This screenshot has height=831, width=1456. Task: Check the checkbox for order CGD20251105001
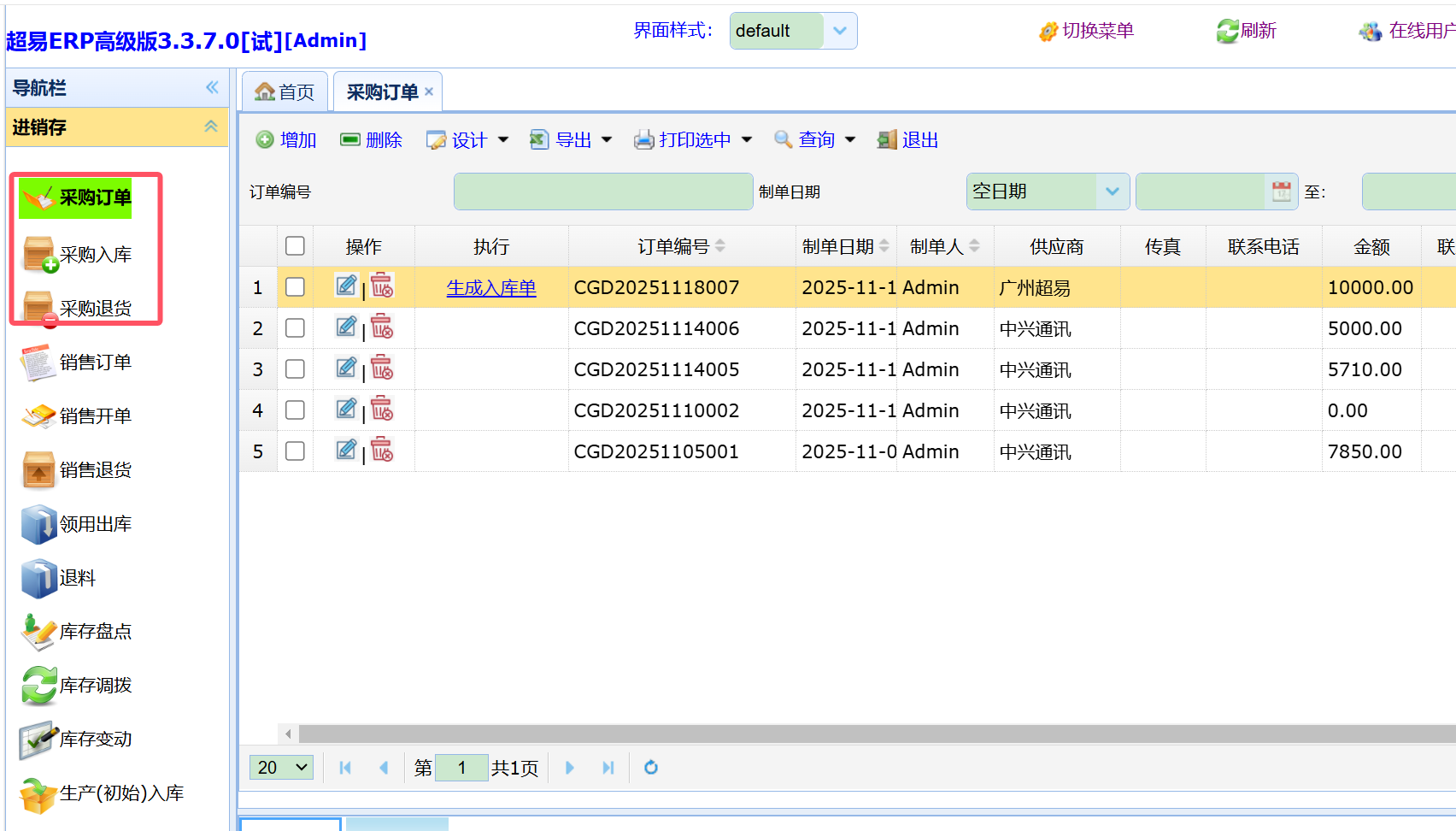click(x=295, y=451)
